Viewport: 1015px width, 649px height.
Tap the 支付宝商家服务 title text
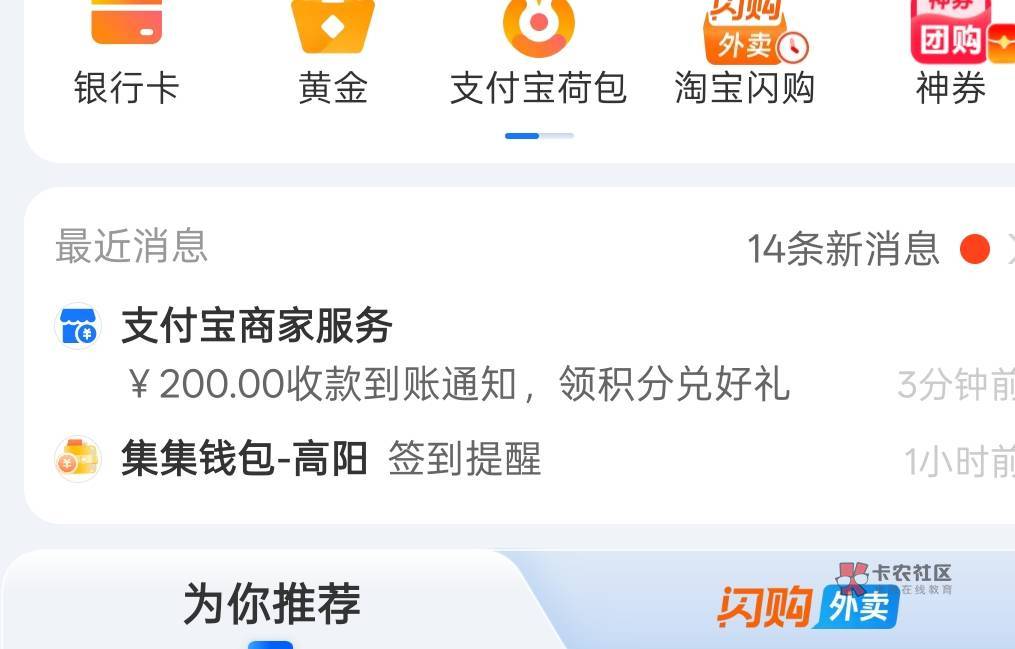[x=257, y=325]
